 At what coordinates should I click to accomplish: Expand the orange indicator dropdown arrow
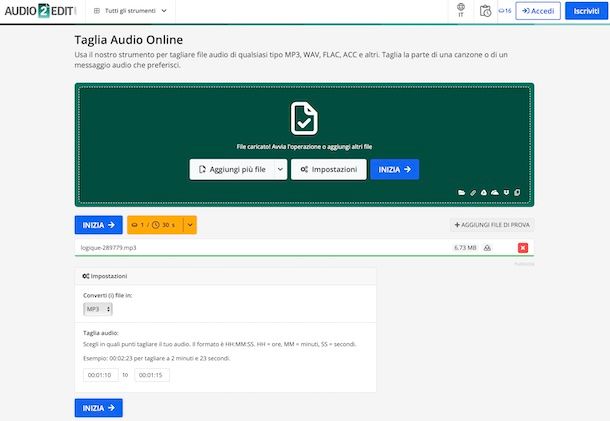point(190,225)
